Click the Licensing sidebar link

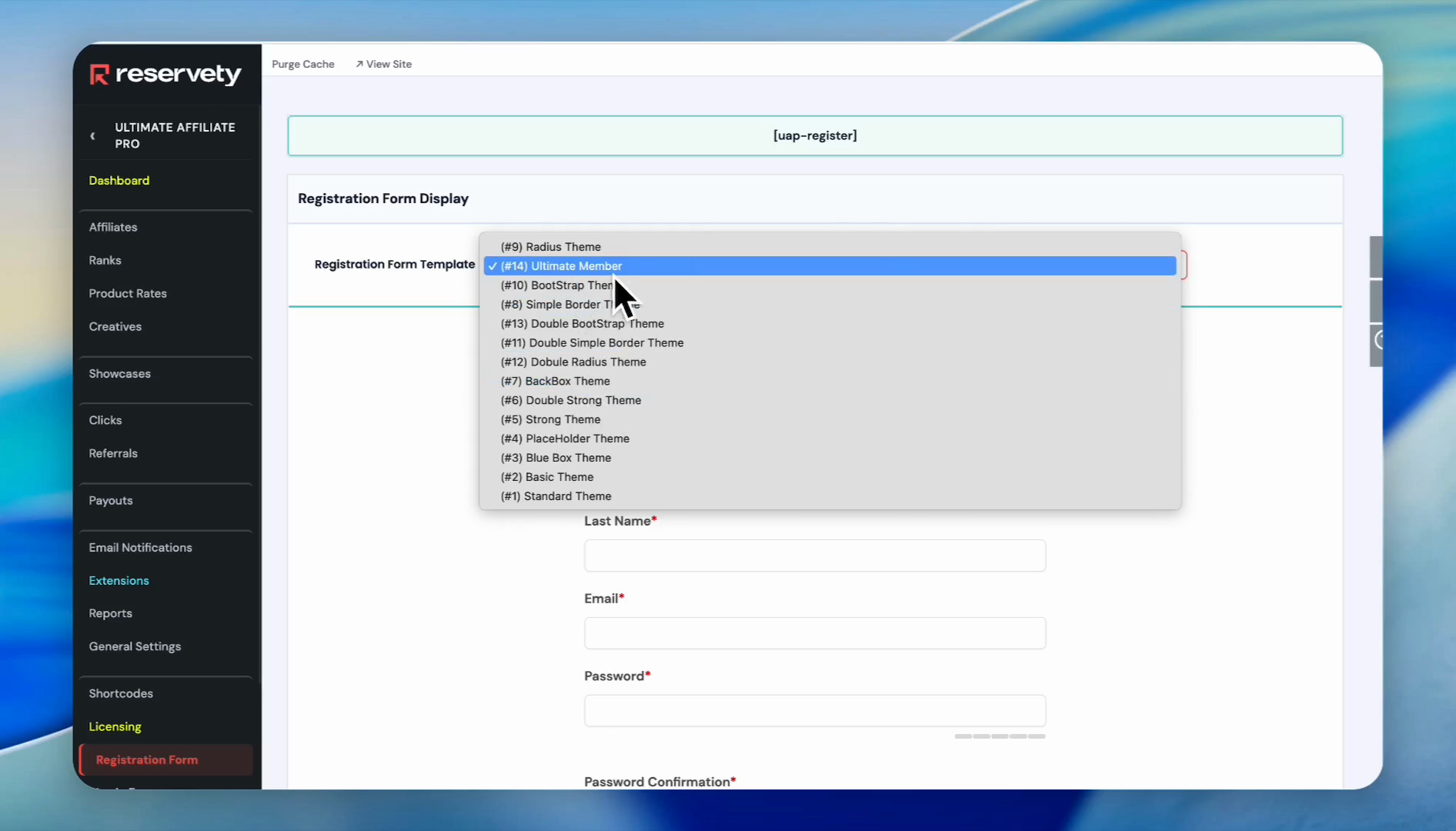pos(115,726)
